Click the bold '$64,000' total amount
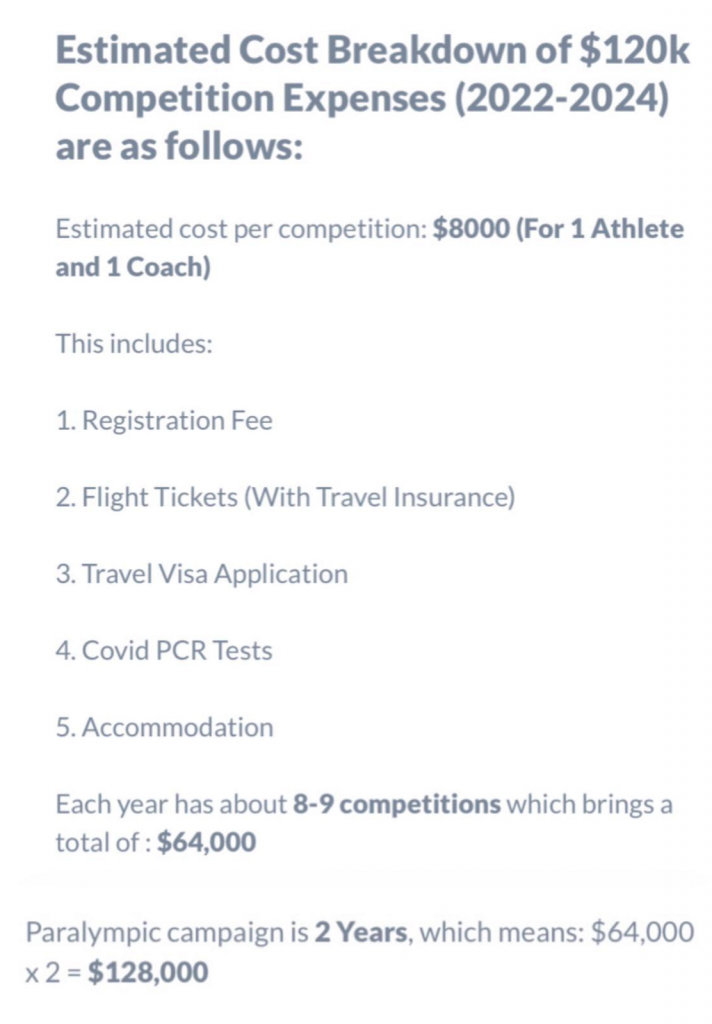 (x=206, y=842)
